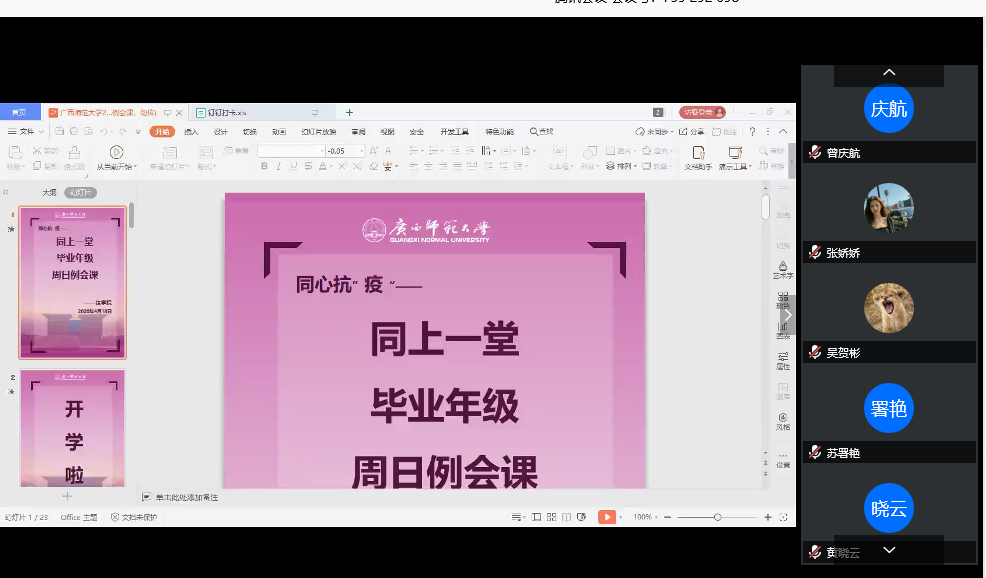This screenshot has width=986, height=578.
Task: Click the Decrease Font Size icon
Action: click(389, 151)
